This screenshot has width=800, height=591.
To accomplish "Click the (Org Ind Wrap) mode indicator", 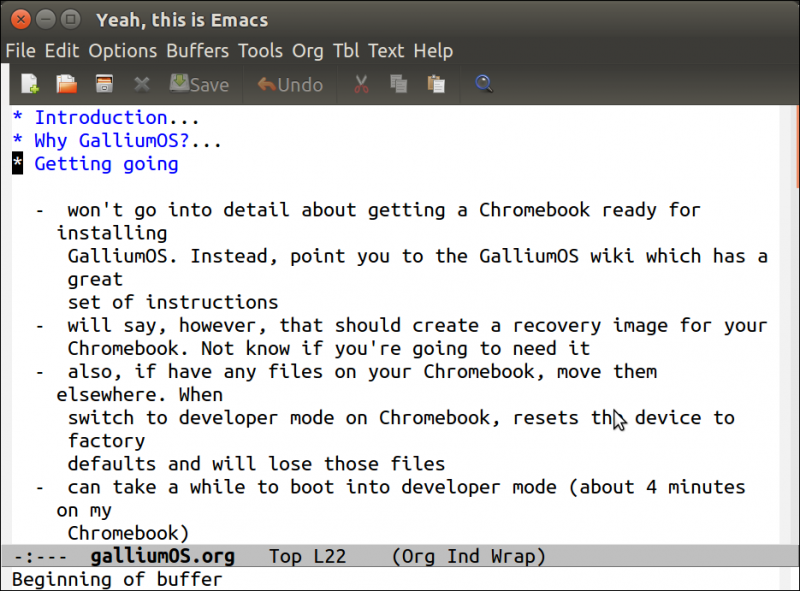I will (468, 556).
